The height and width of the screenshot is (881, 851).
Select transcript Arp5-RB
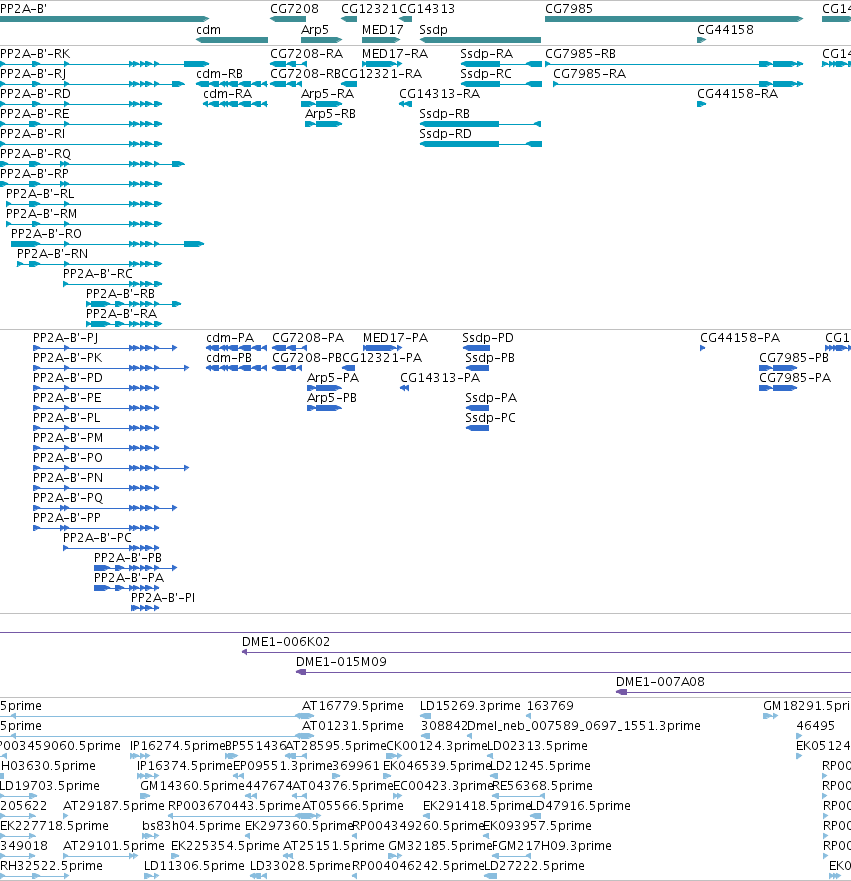[x=324, y=124]
